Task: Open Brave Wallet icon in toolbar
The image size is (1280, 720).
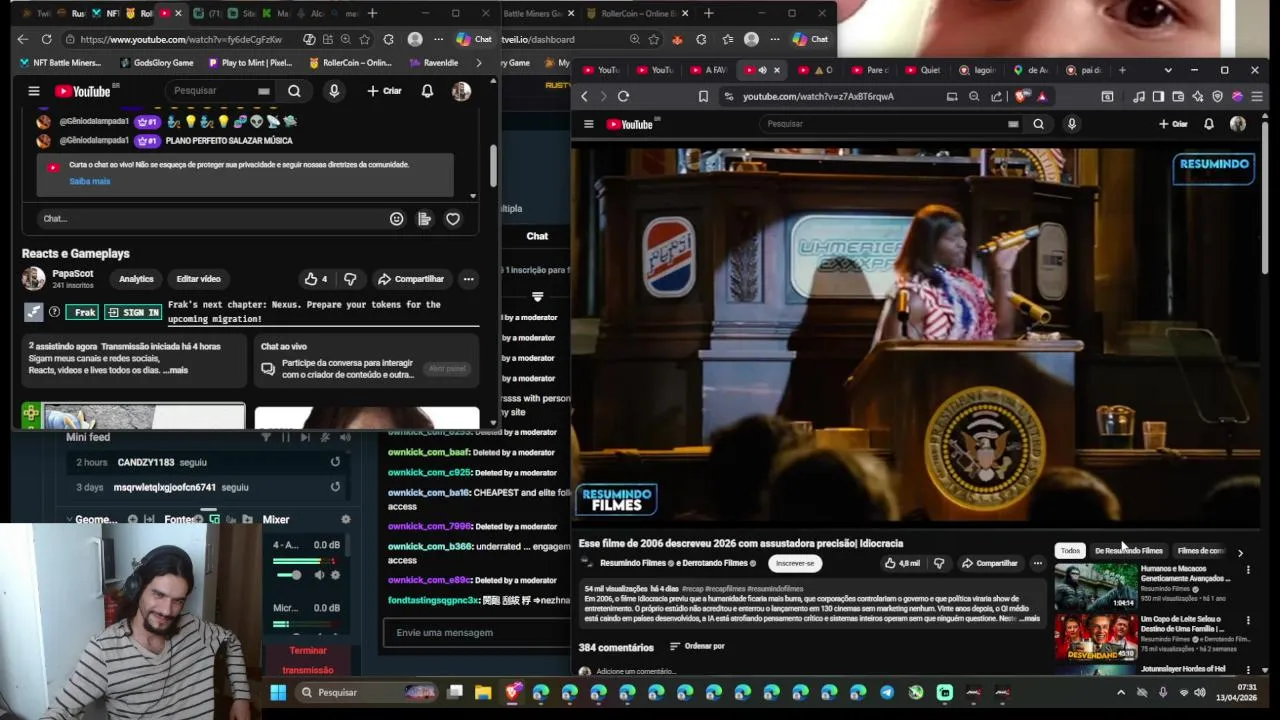Action: click(1177, 96)
